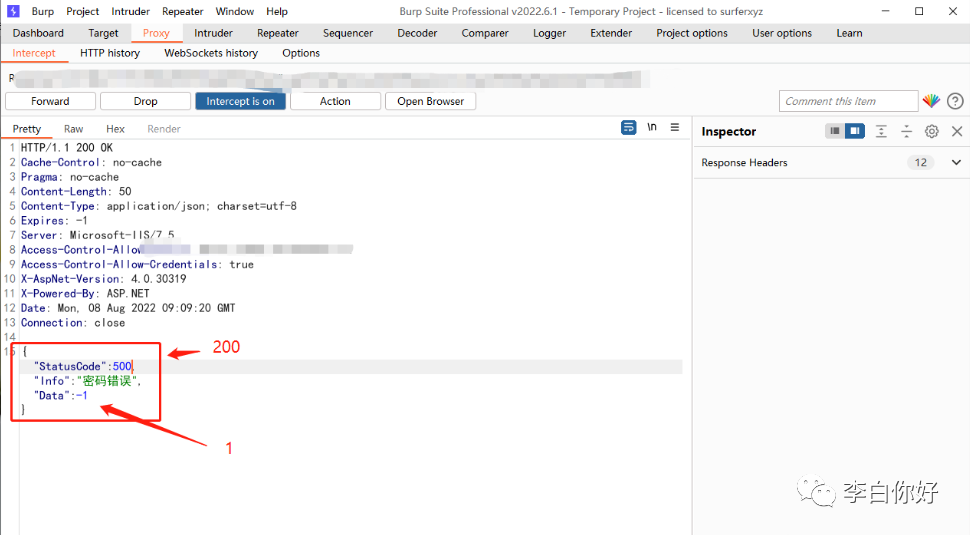Switch to WebSockets history sub-tab
970x535 pixels.
pos(211,53)
